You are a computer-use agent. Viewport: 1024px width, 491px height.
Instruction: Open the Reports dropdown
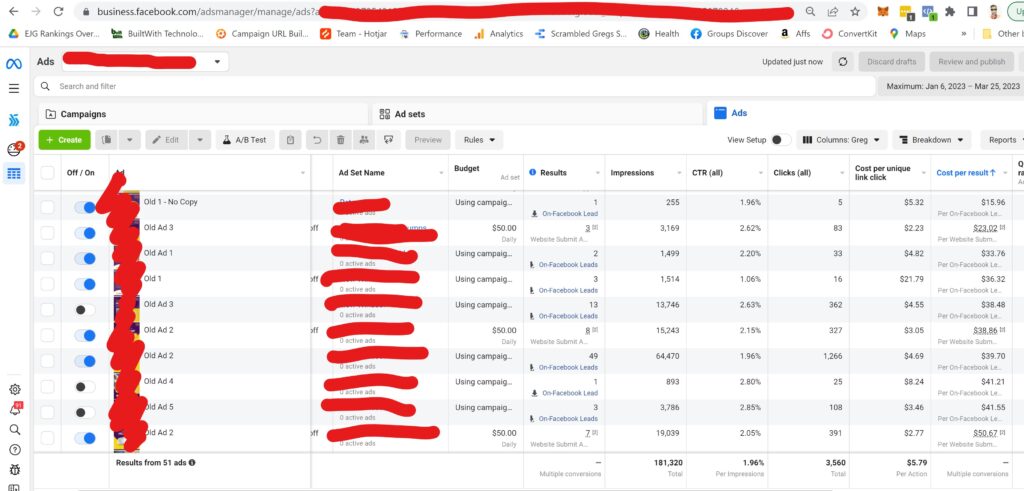[x=1002, y=140]
